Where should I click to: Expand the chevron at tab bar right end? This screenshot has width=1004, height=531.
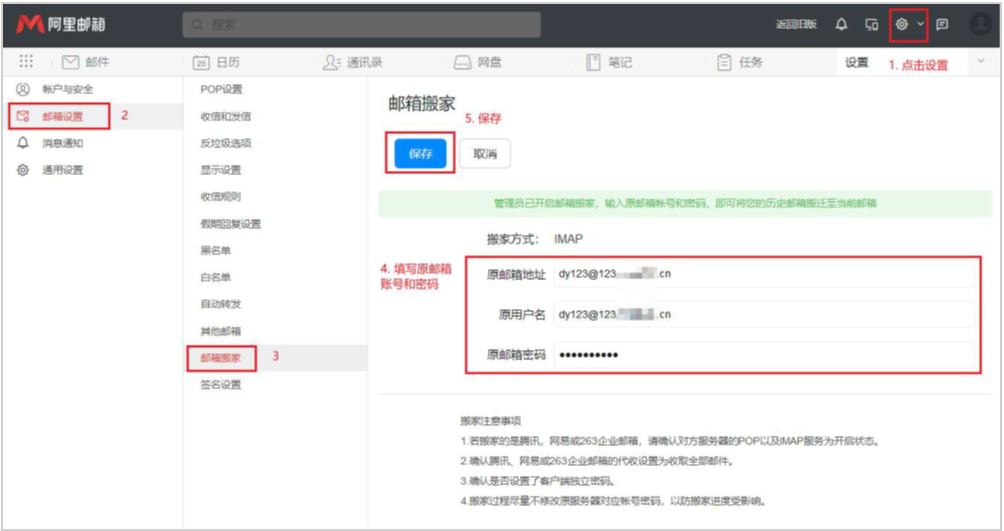tap(980, 62)
